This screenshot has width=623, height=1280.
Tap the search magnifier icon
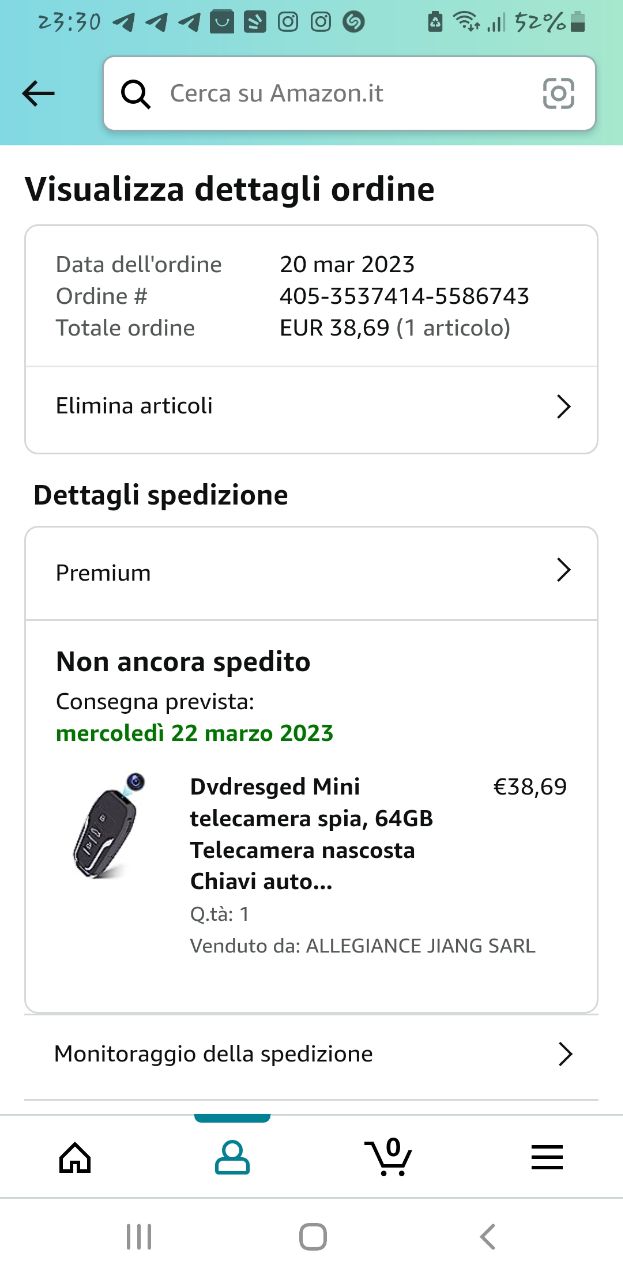click(x=135, y=94)
